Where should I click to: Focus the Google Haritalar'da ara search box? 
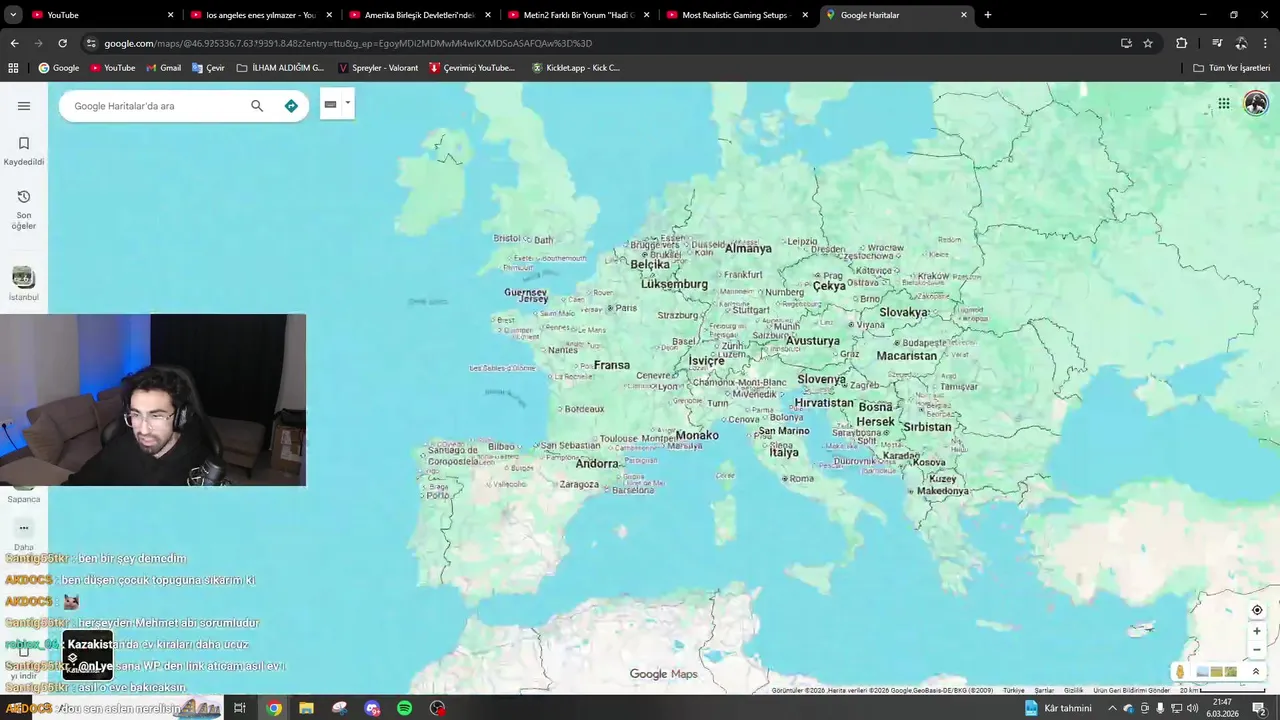[155, 106]
